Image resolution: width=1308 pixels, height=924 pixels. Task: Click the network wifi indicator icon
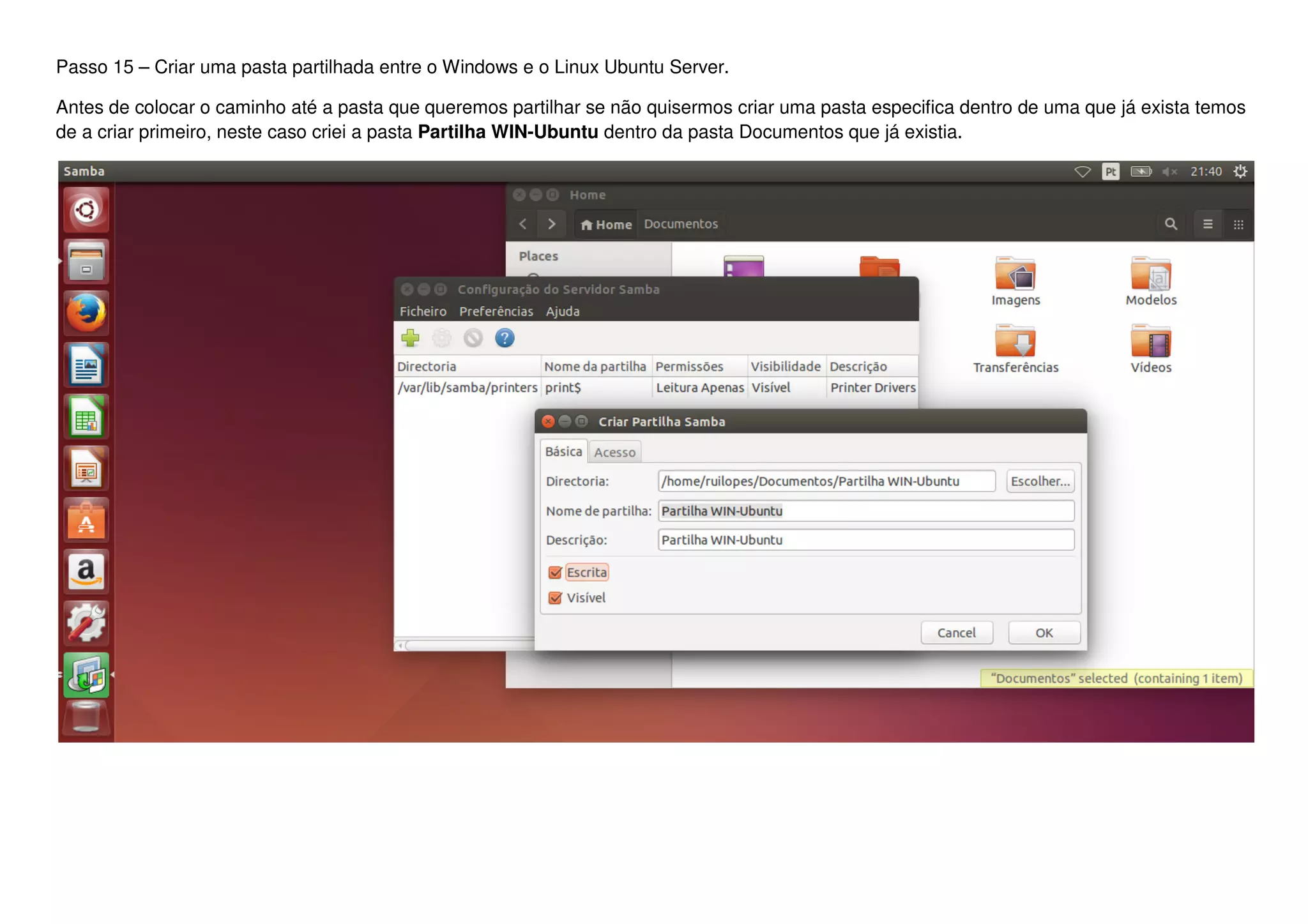click(1083, 171)
